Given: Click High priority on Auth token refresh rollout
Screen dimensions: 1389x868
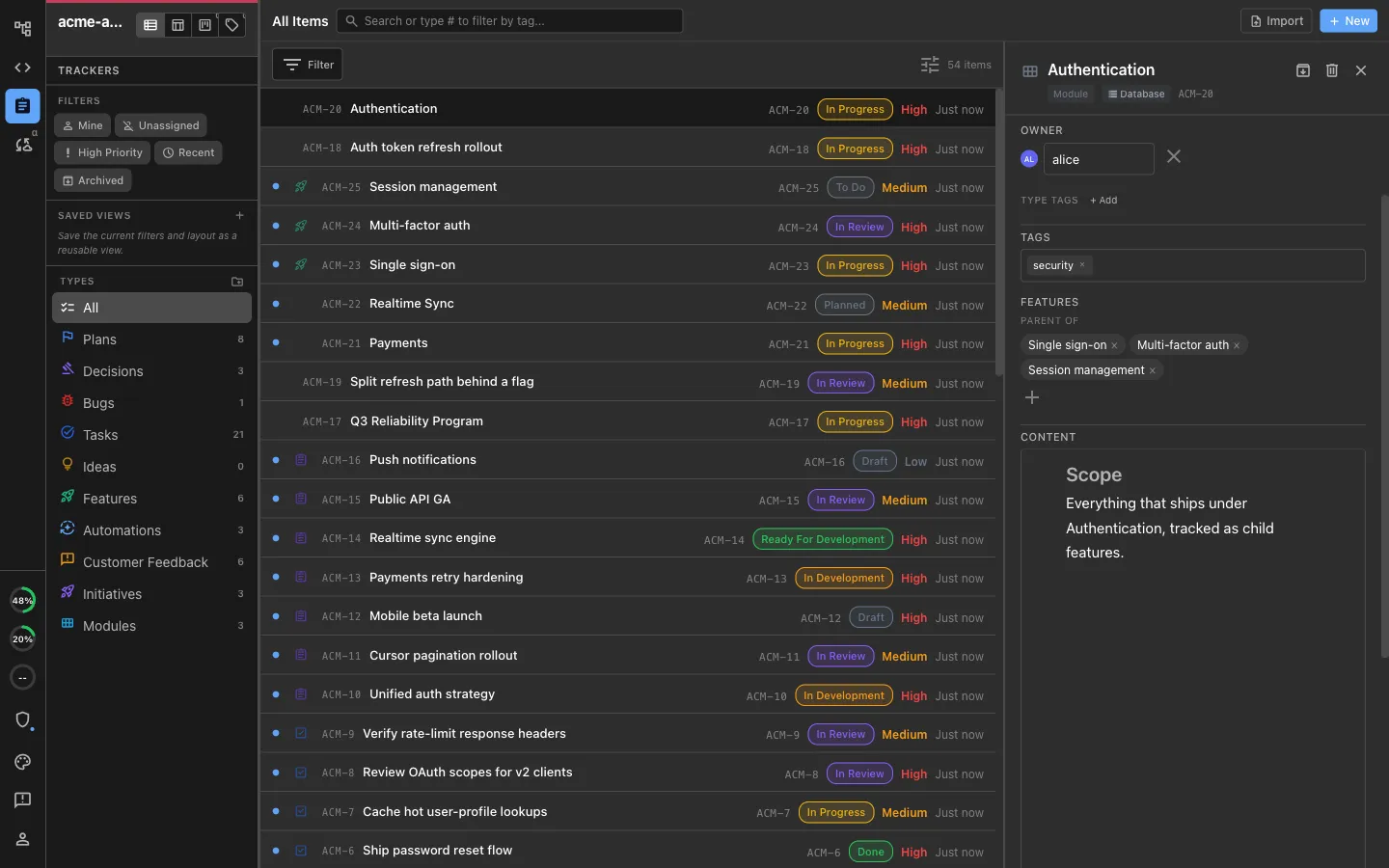Looking at the screenshot, I should [x=913, y=149].
